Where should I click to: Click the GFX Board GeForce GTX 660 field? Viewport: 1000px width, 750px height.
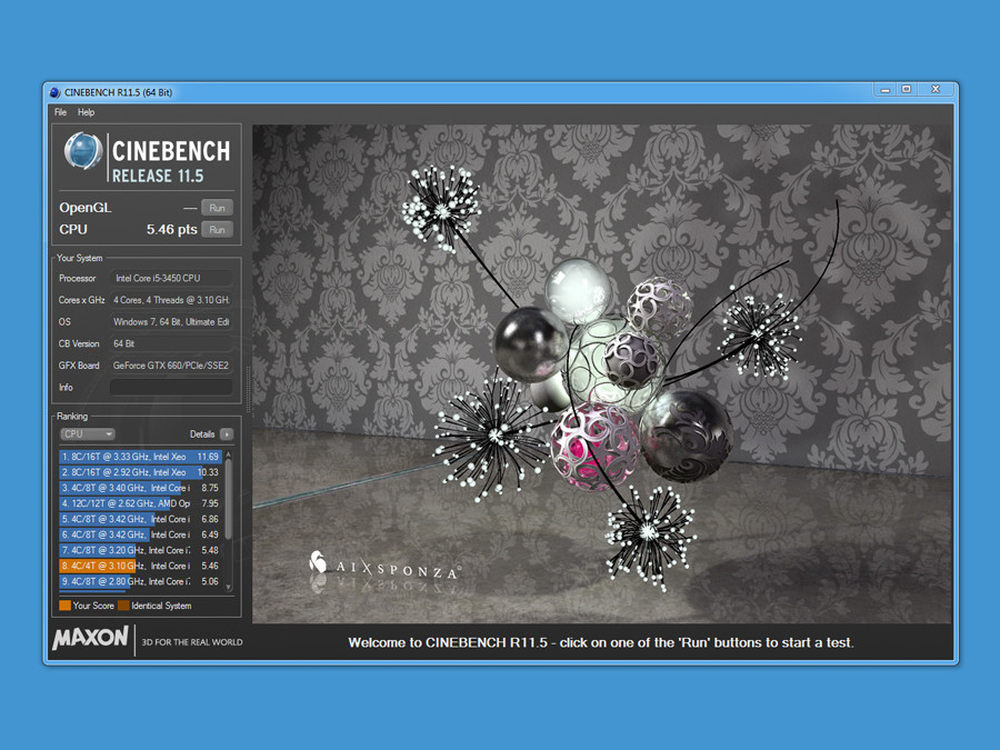171,365
